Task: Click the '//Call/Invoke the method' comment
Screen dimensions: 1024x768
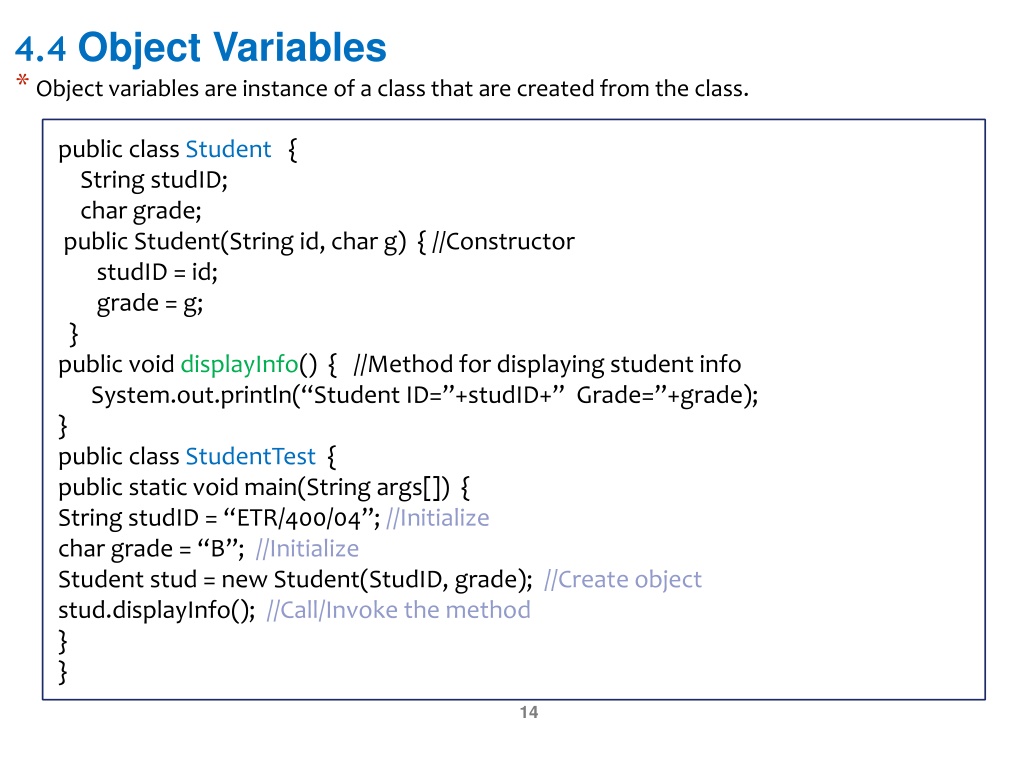Action: point(398,610)
